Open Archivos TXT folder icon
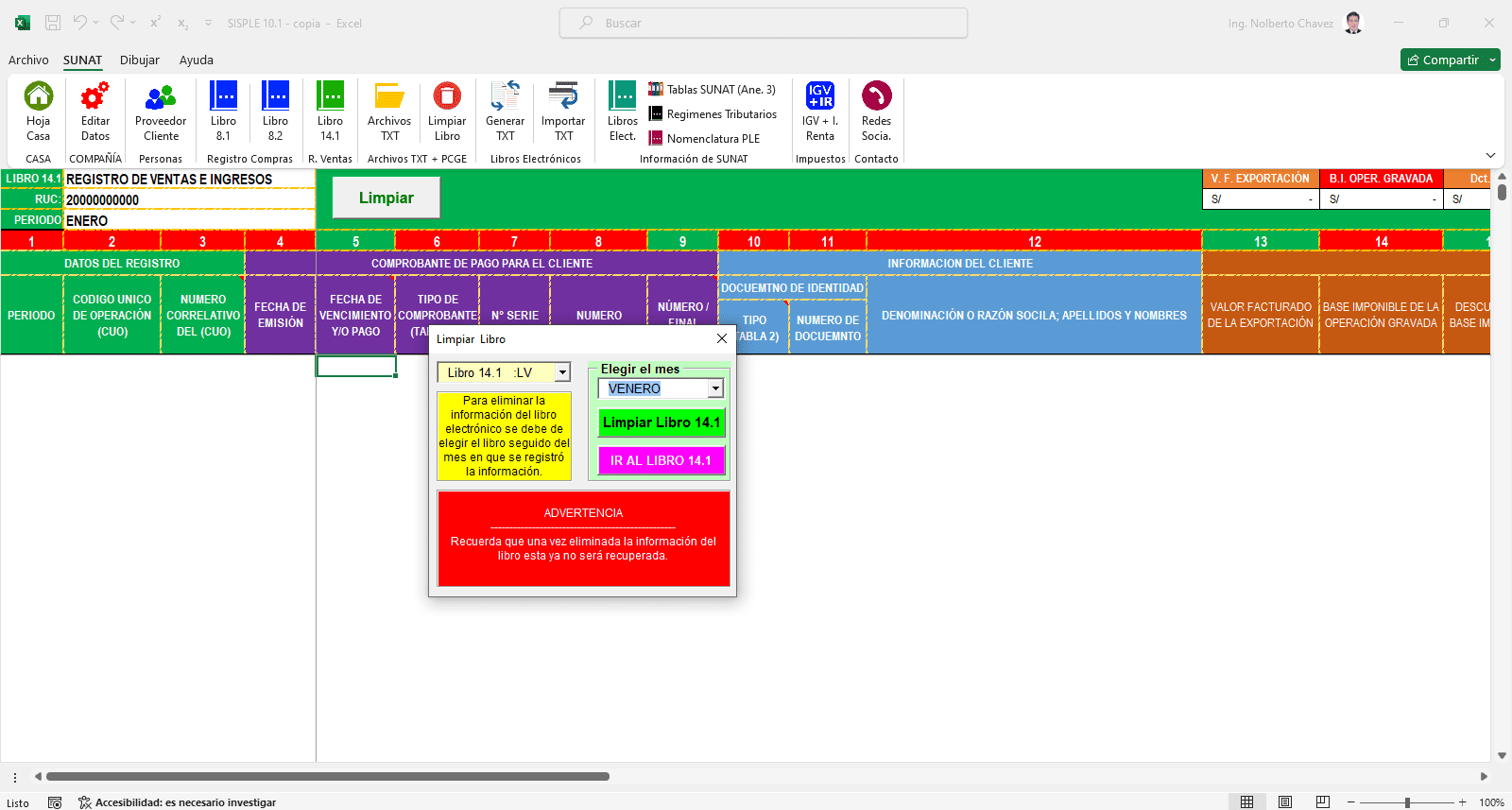Screen dimensions: 1512x810 [389, 95]
